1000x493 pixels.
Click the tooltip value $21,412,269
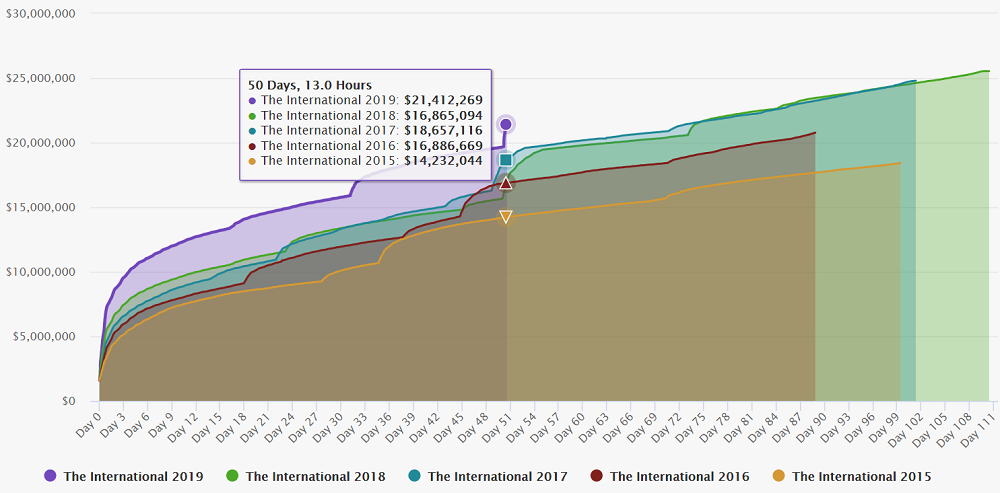443,100
